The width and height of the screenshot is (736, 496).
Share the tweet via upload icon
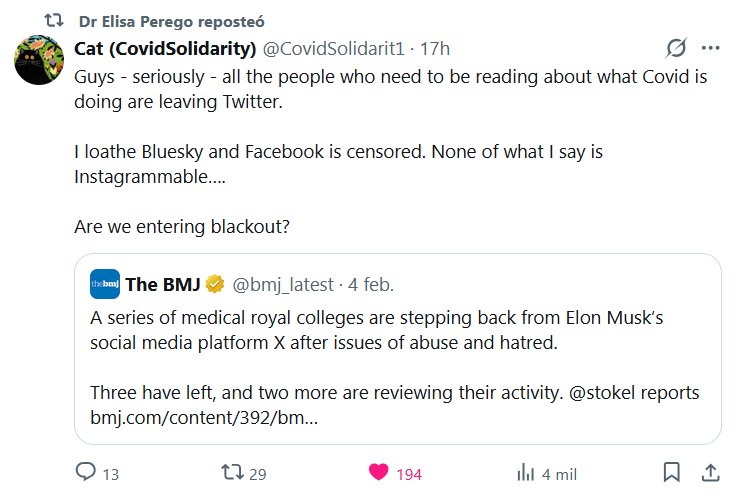(709, 472)
